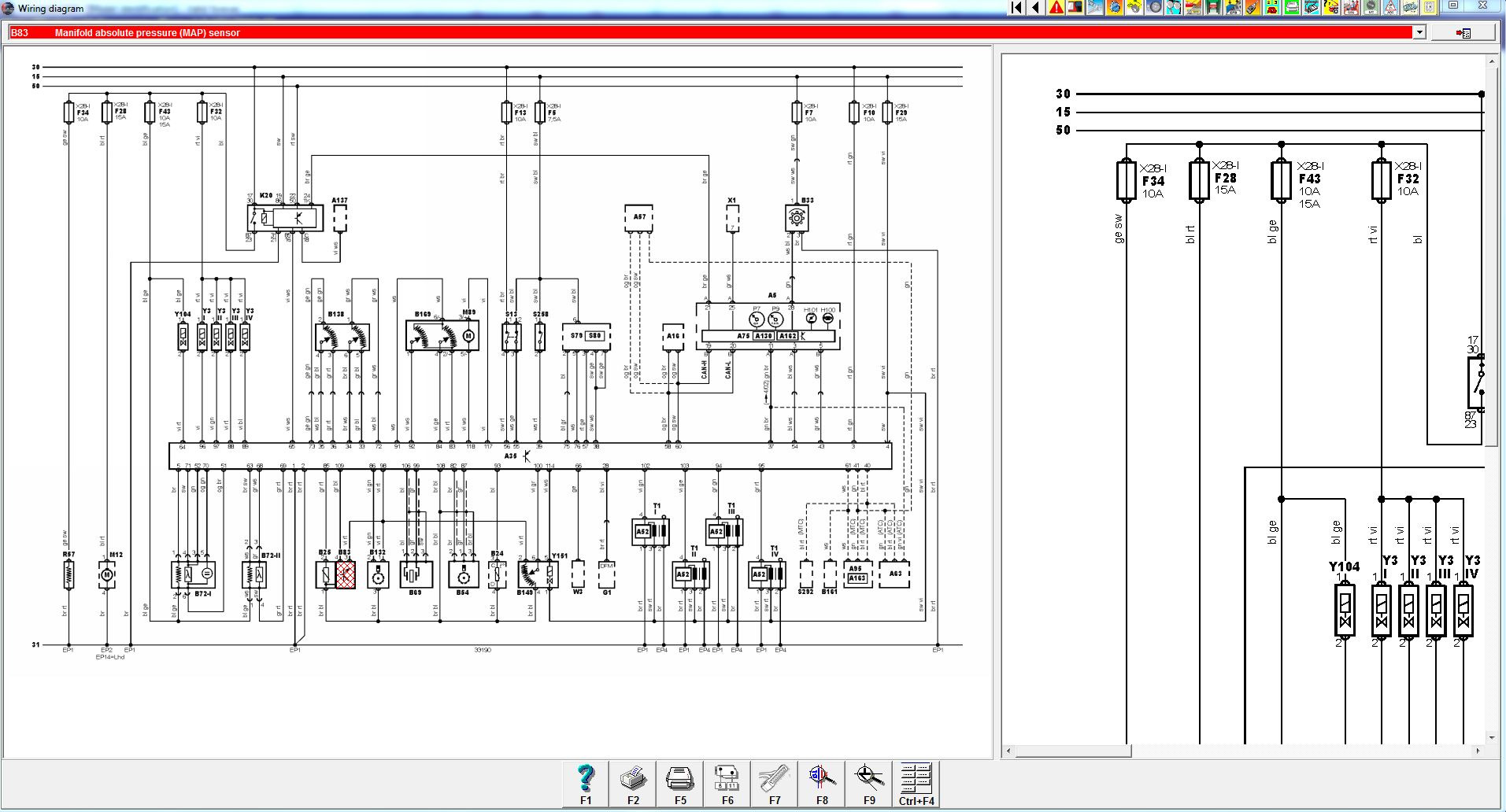Image resolution: width=1506 pixels, height=812 pixels.
Task: Select the A63 component box
Action: click(x=894, y=574)
